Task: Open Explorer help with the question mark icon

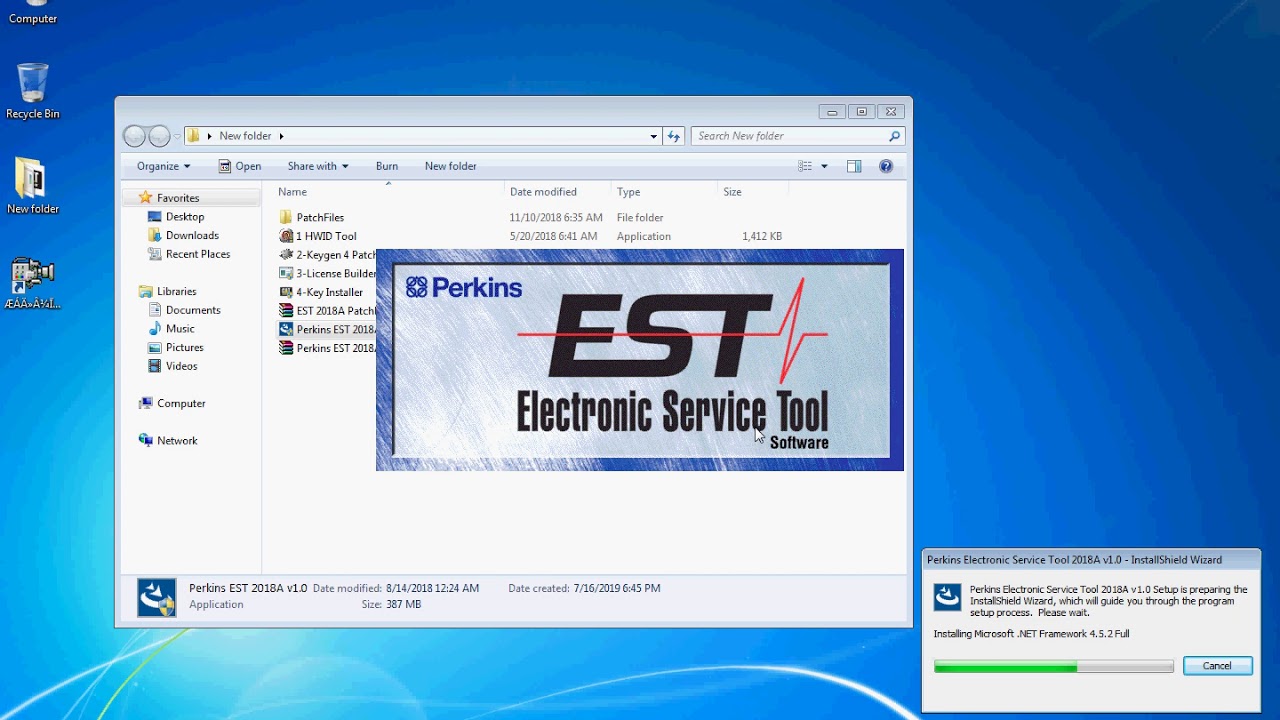Action: 886,166
